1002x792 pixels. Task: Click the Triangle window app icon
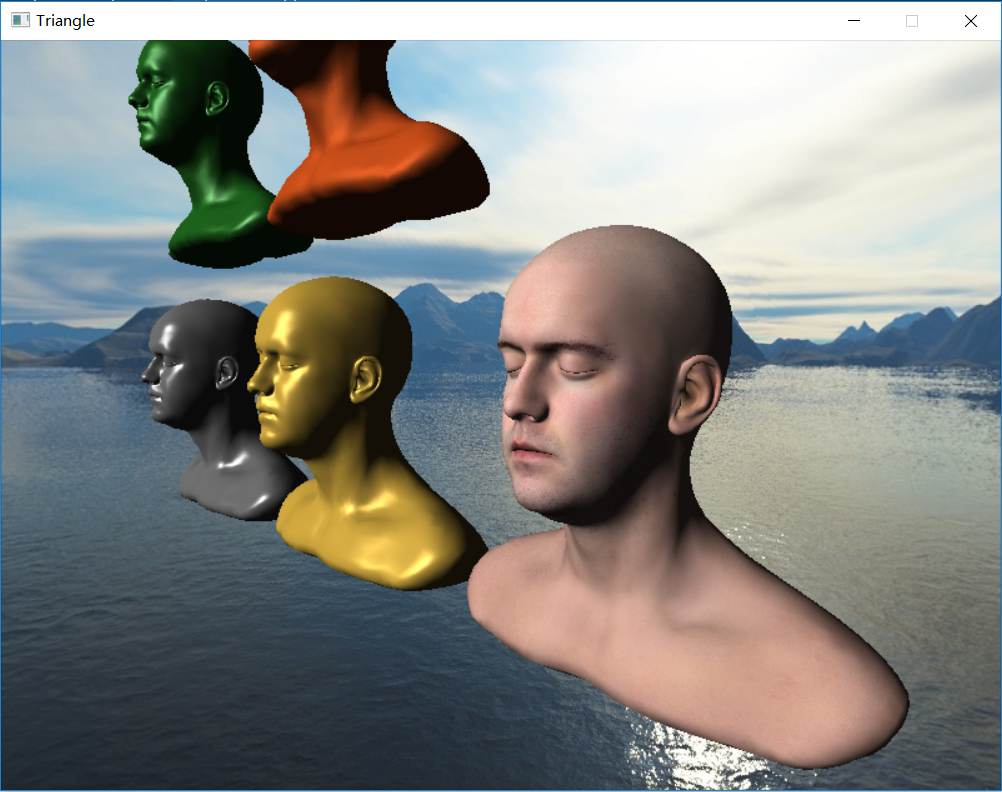tap(20, 20)
